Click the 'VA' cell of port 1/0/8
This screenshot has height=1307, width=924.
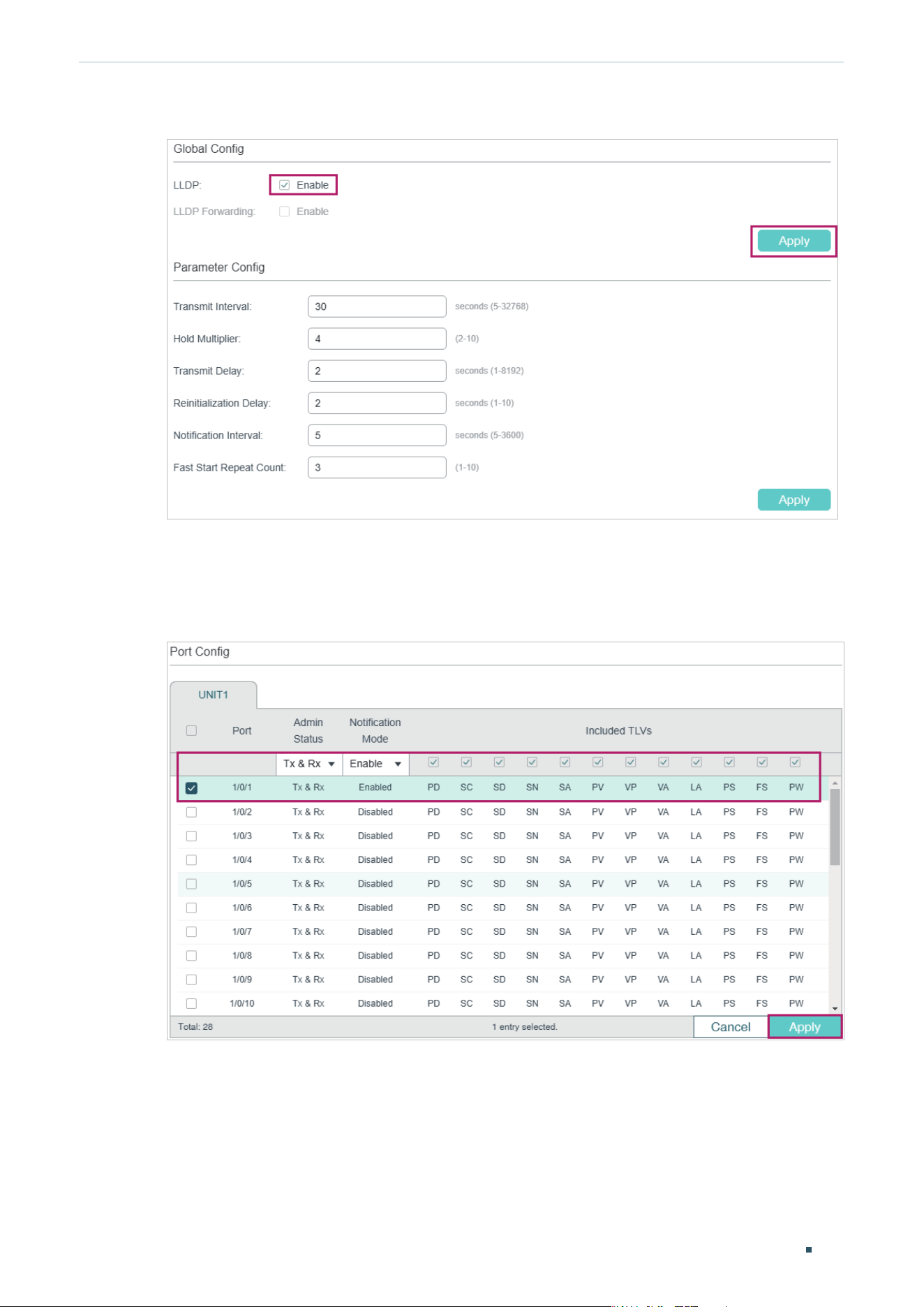[663, 956]
